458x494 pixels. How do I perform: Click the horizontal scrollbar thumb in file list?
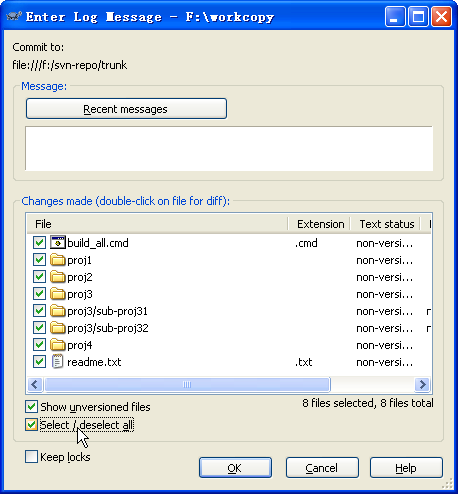click(187, 384)
